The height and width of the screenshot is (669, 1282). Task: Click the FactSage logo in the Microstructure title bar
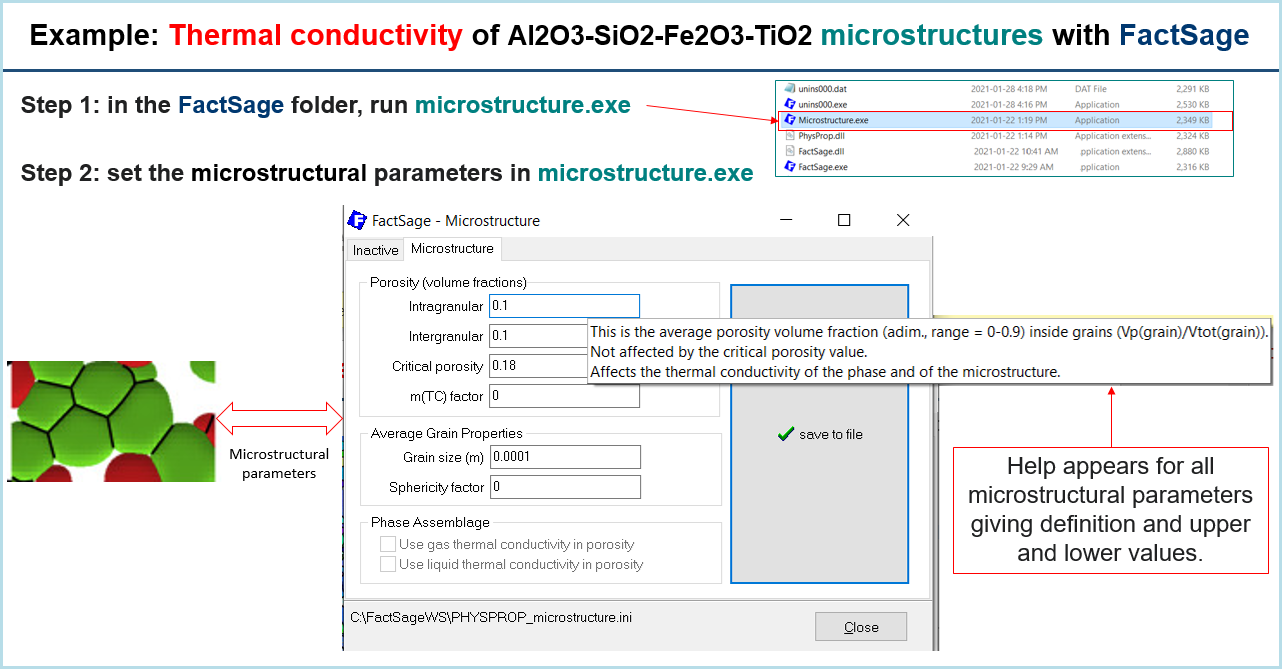click(x=356, y=220)
